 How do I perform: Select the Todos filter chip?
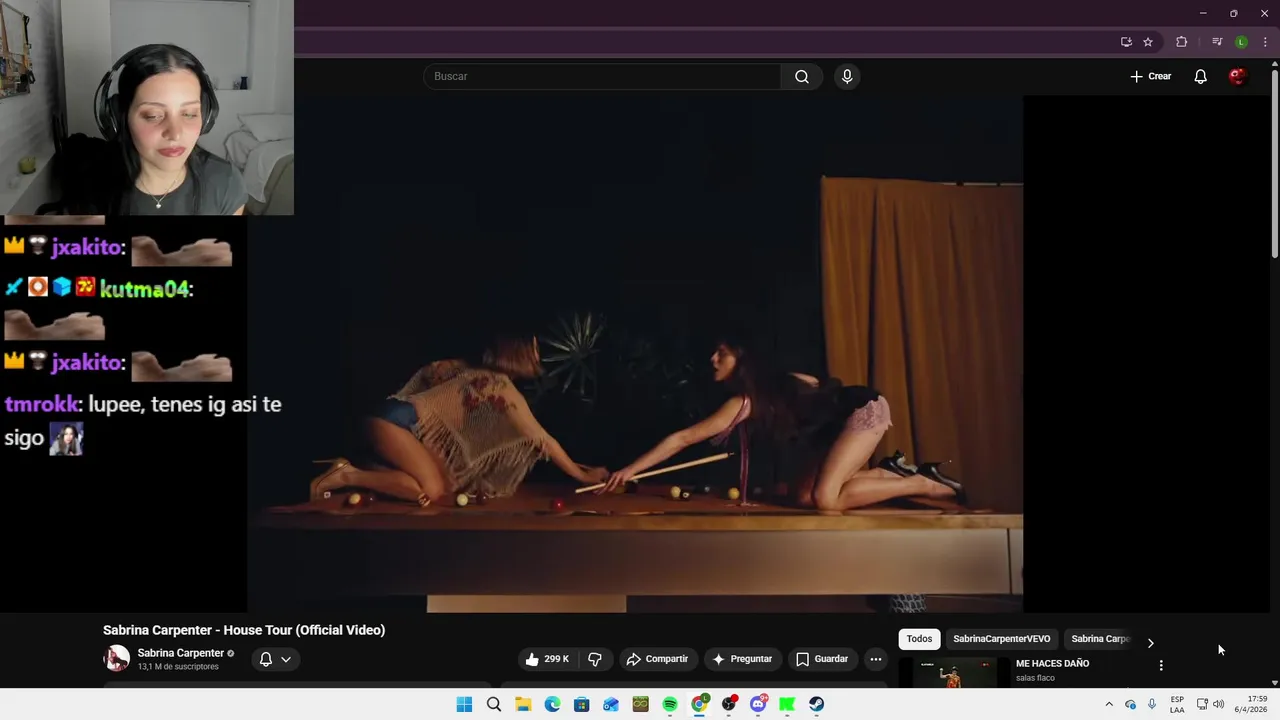point(919,639)
